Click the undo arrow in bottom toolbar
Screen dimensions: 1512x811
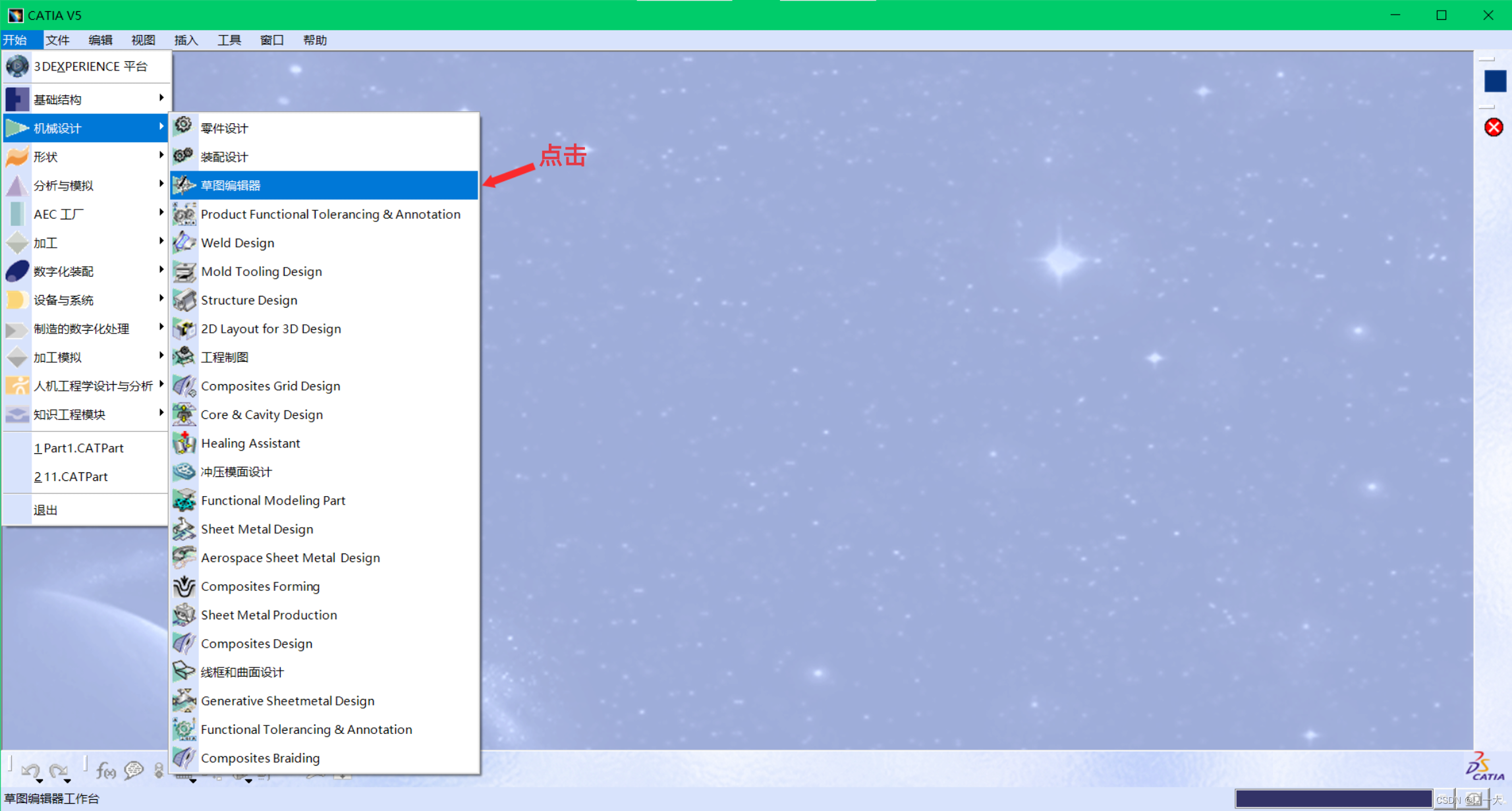tap(30, 769)
